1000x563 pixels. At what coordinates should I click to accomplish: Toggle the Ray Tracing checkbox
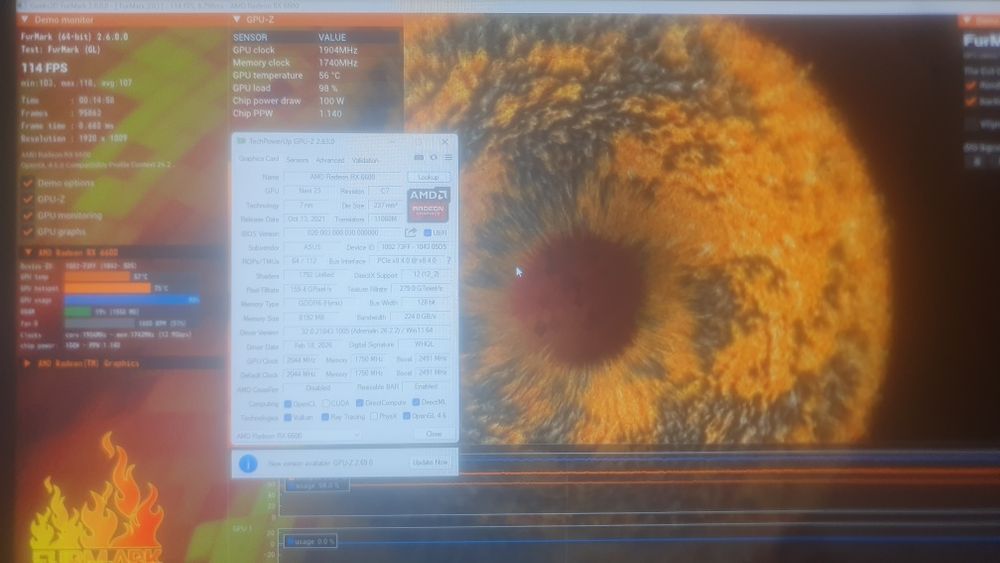(325, 417)
